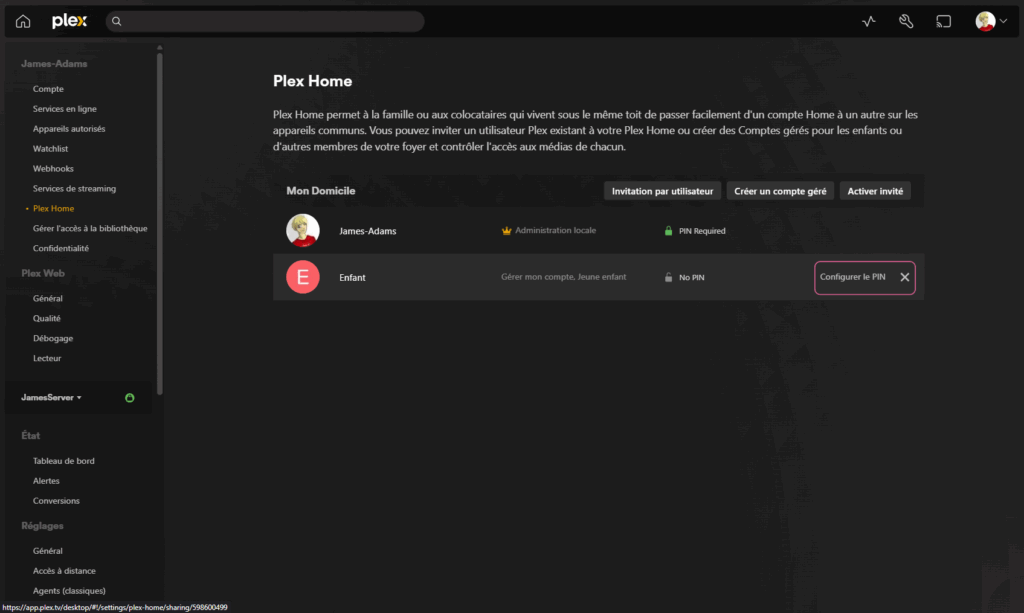The height and width of the screenshot is (613, 1024).
Task: Open Alertes page
Action: click(46, 480)
